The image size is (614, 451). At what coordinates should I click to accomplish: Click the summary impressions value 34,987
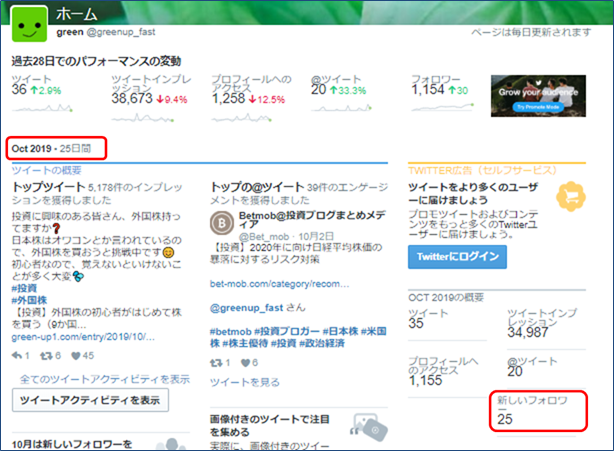[527, 332]
